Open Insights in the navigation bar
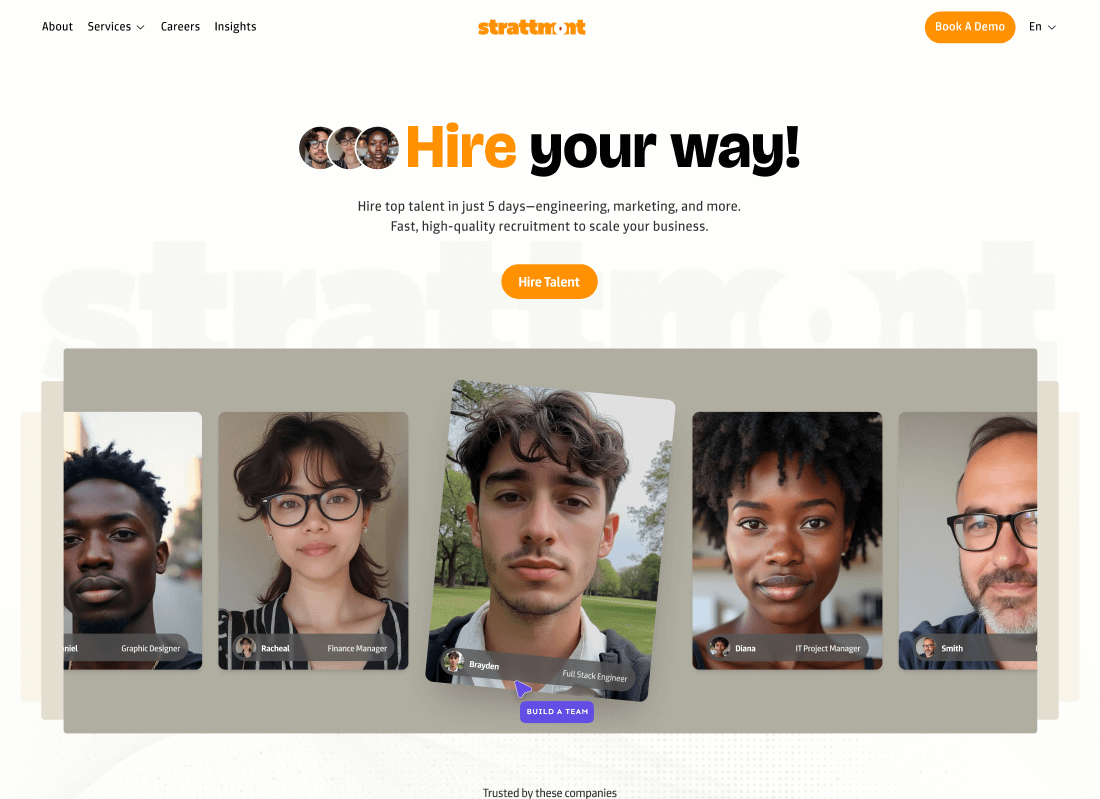 [235, 27]
